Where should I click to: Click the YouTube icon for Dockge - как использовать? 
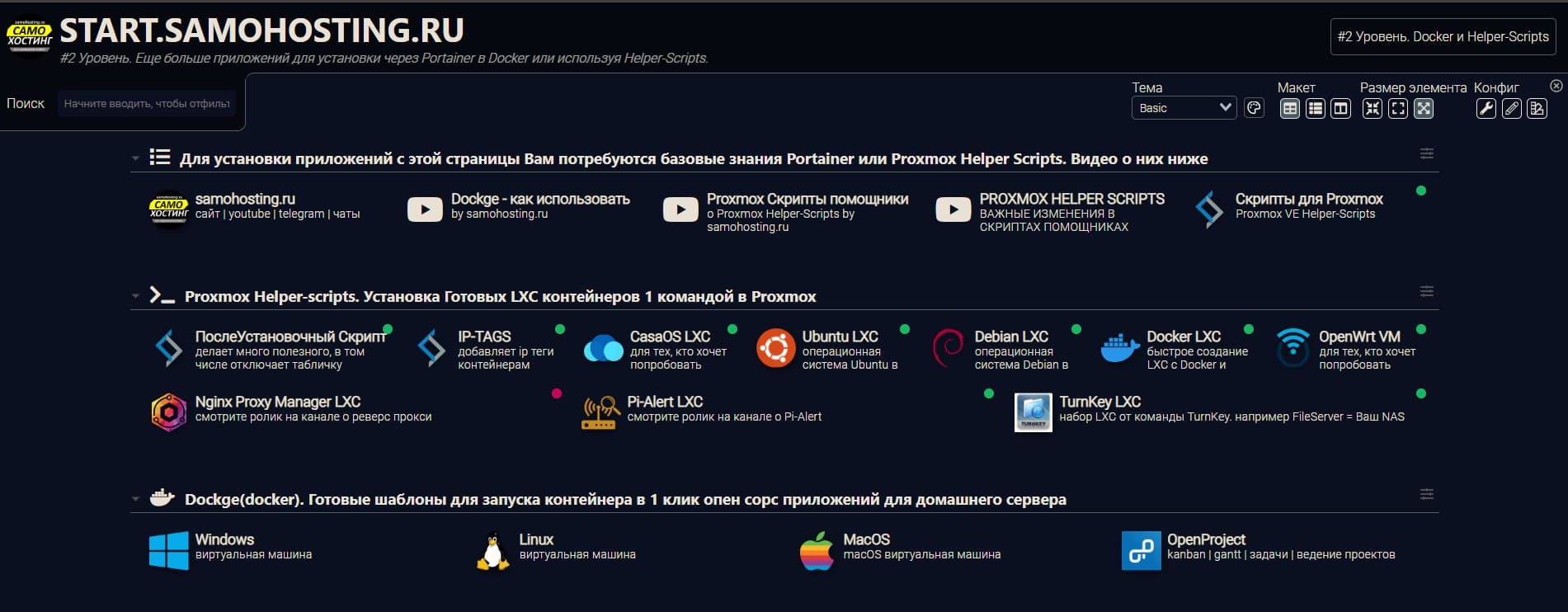pos(425,209)
